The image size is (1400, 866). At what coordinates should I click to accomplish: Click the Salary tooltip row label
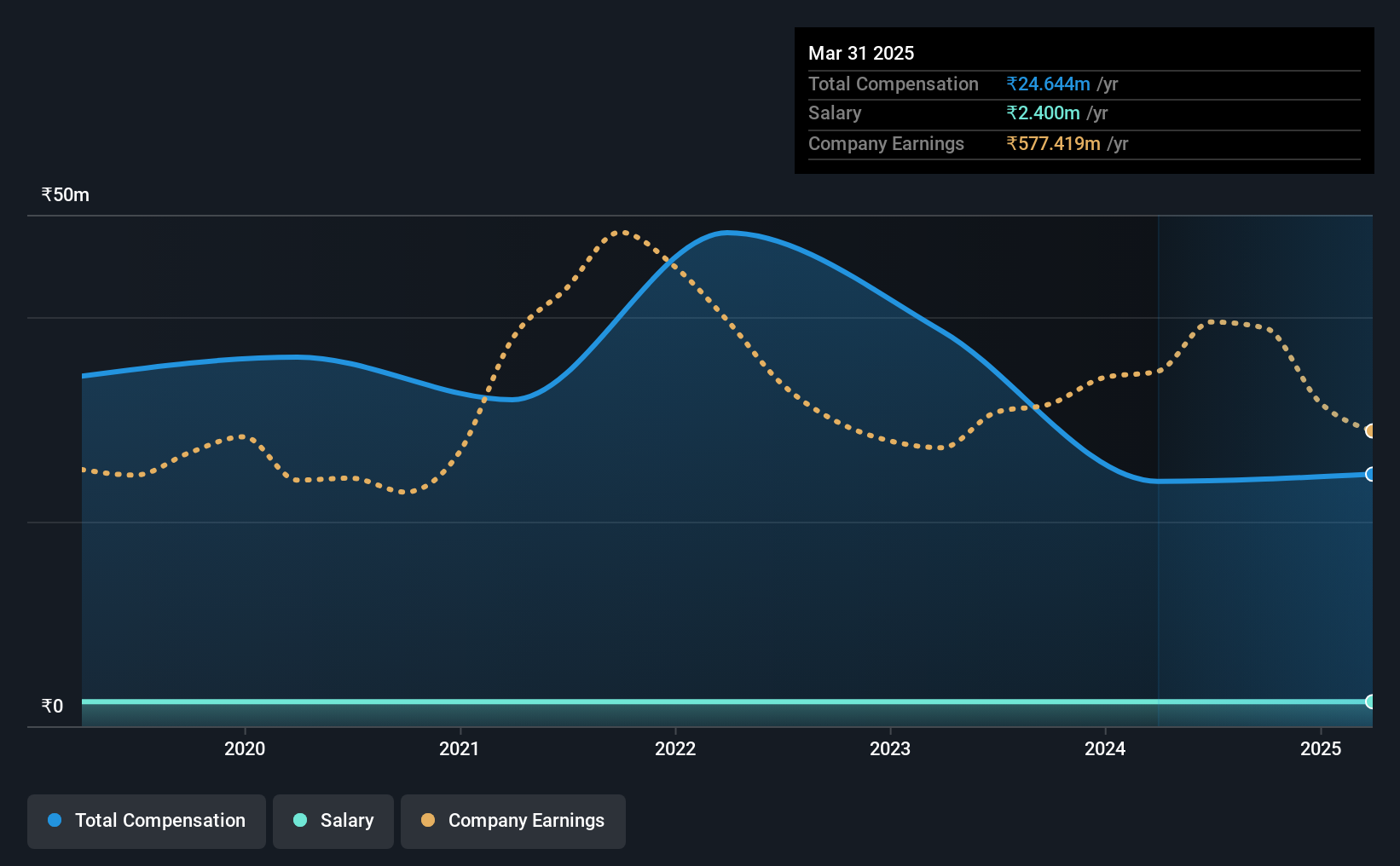(x=835, y=113)
